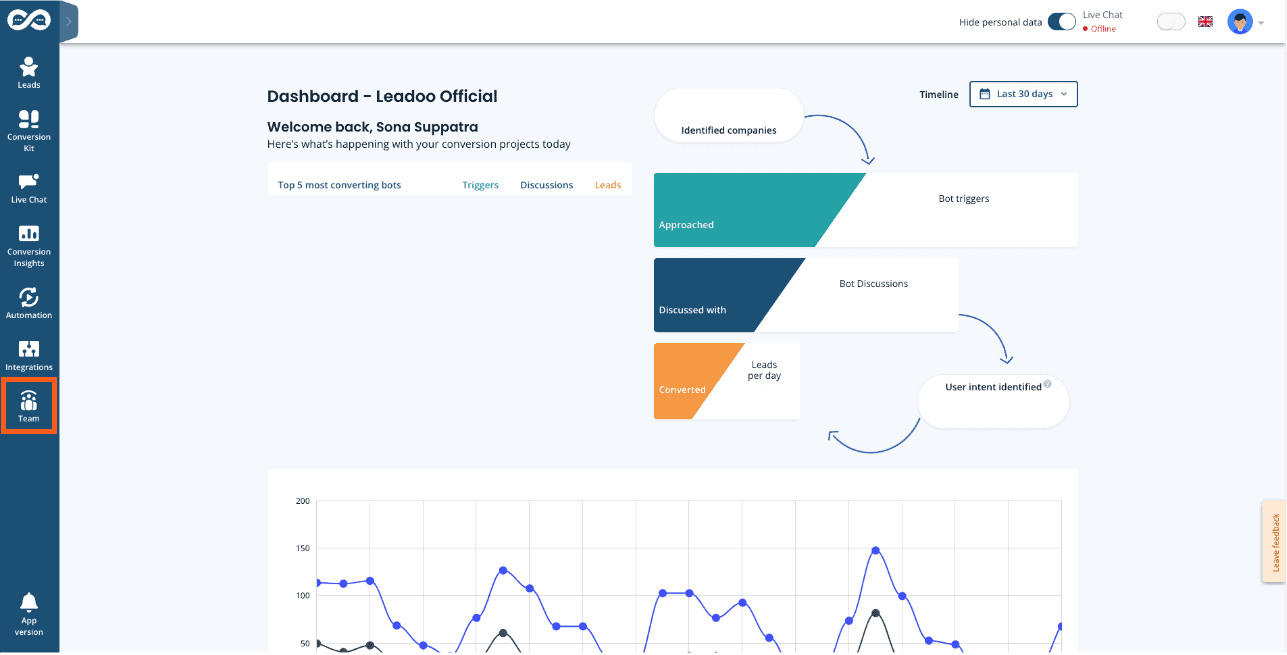The width and height of the screenshot is (1287, 655).
Task: Click the UK flag language selector
Action: [1205, 22]
